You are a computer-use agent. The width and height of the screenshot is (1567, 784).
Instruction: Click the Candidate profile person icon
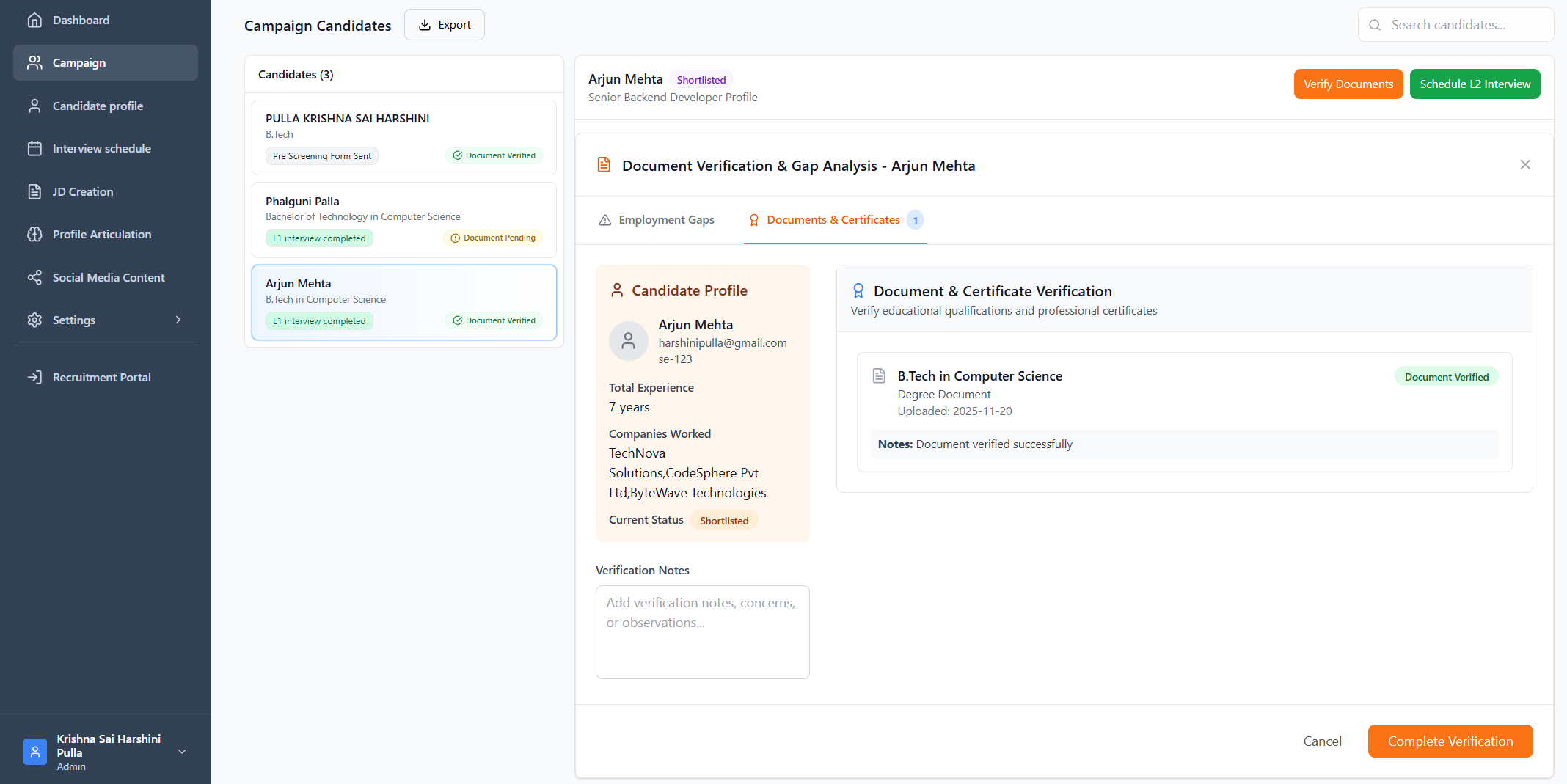[x=34, y=106]
